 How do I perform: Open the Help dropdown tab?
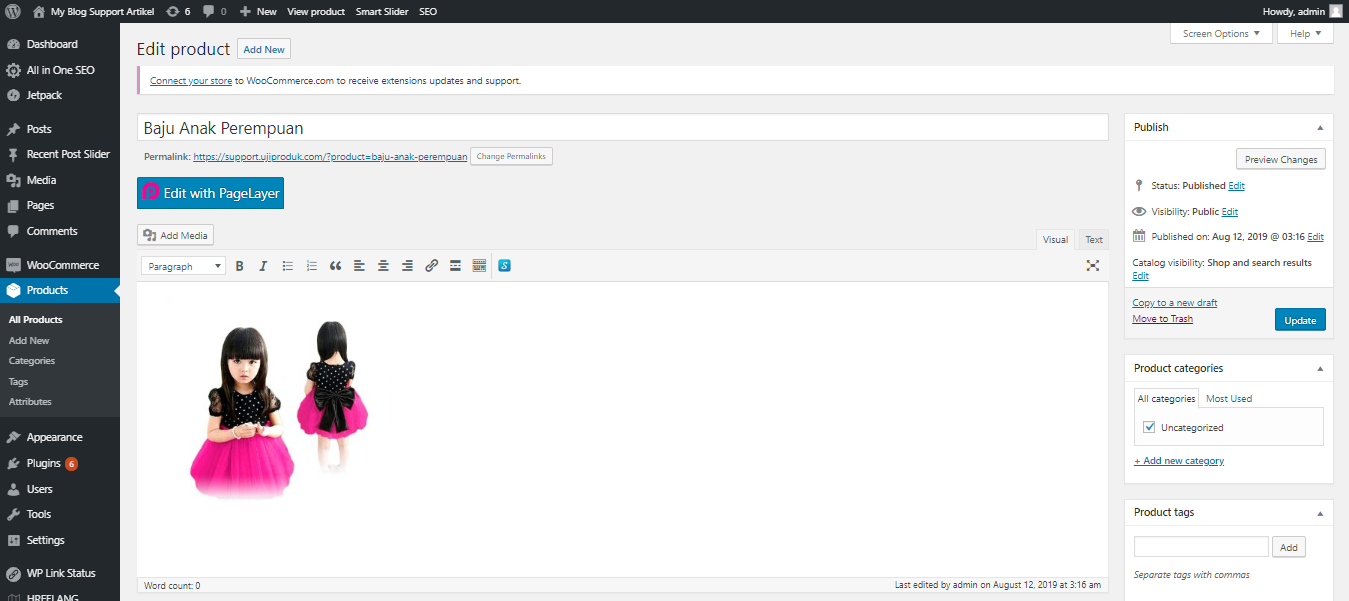(x=1305, y=34)
